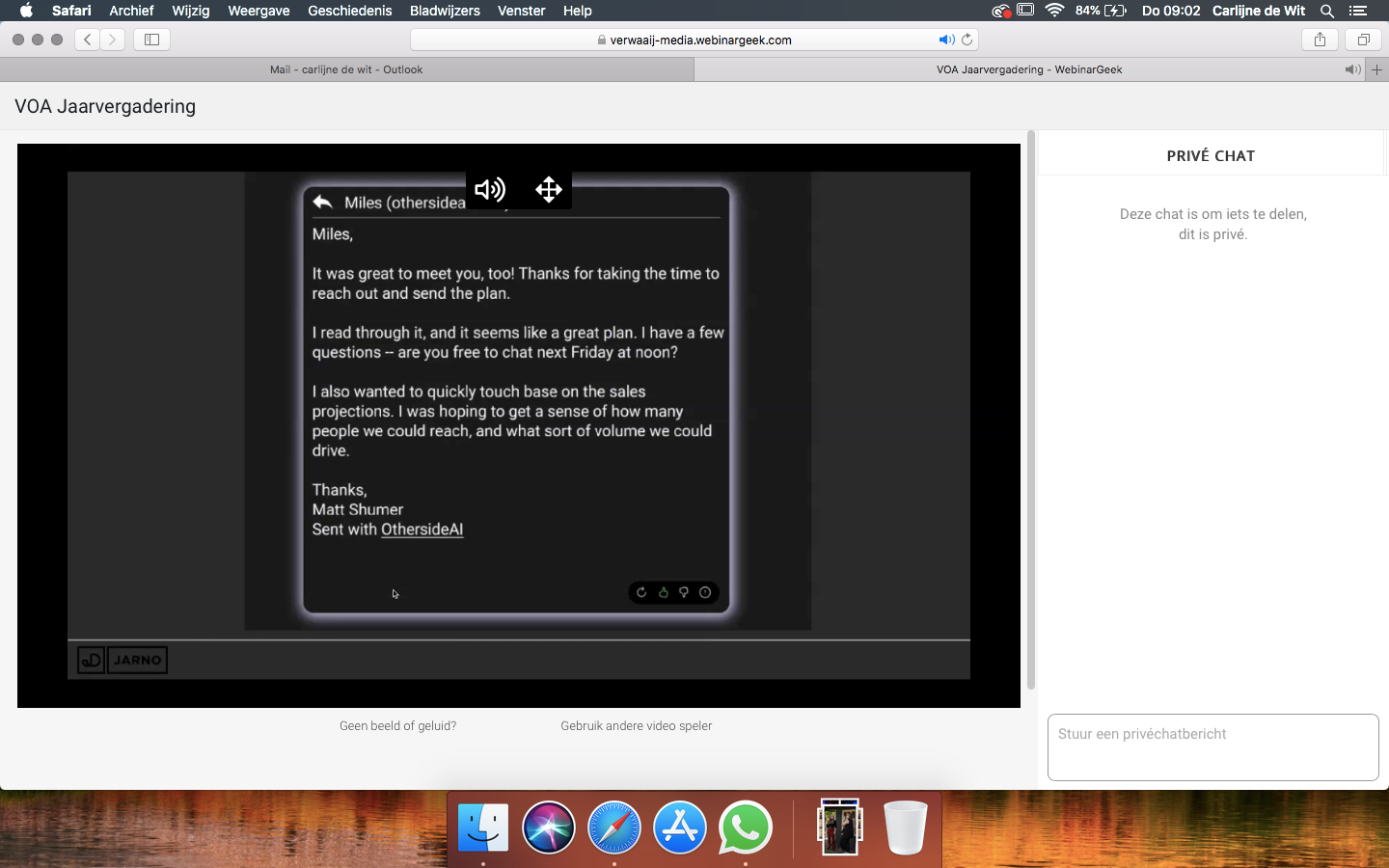This screenshot has width=1389, height=868.
Task: Launch Siri from the Dock
Action: coord(549,827)
